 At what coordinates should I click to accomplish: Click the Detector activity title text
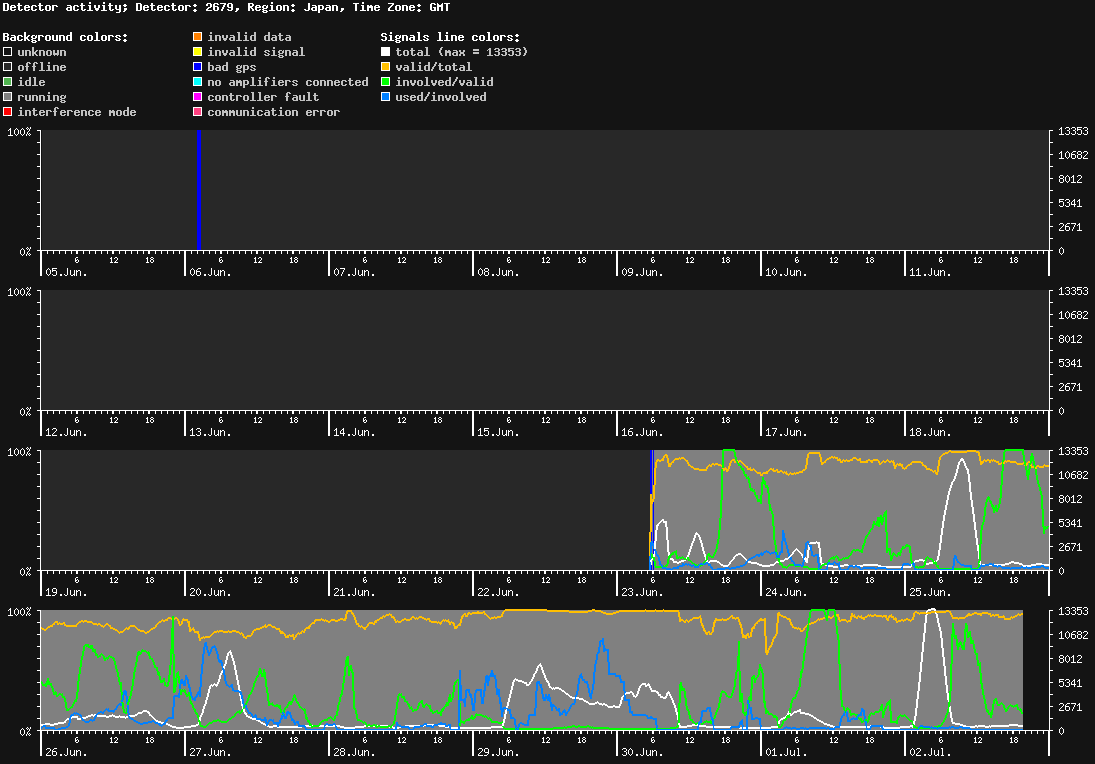[226, 7]
